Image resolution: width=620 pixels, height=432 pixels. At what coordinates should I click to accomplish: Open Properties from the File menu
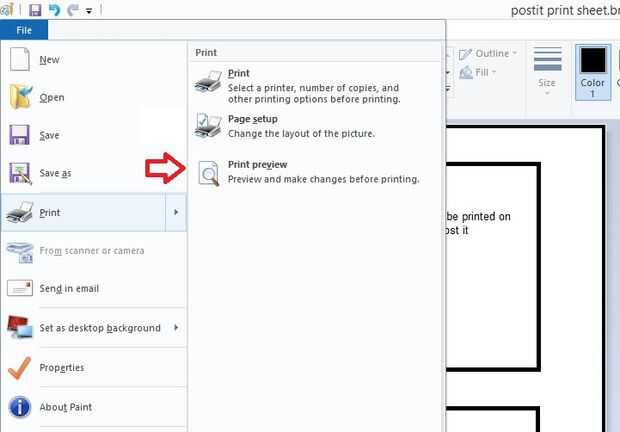coord(94,368)
